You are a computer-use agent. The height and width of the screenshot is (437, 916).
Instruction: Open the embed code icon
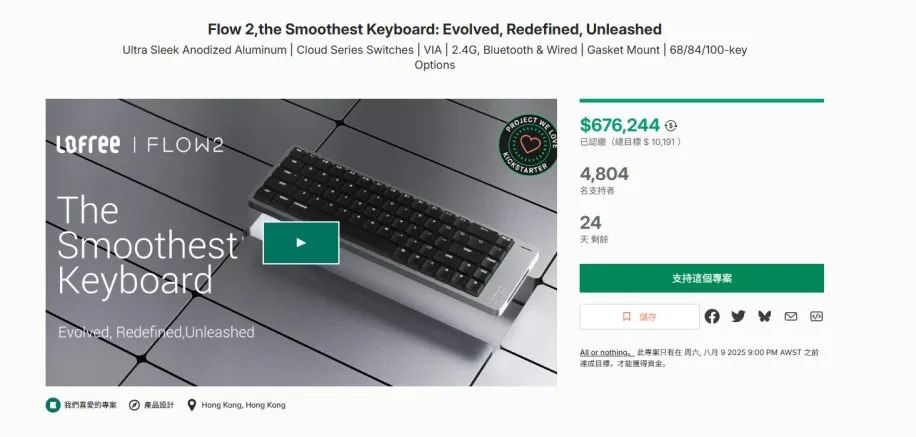(816, 316)
